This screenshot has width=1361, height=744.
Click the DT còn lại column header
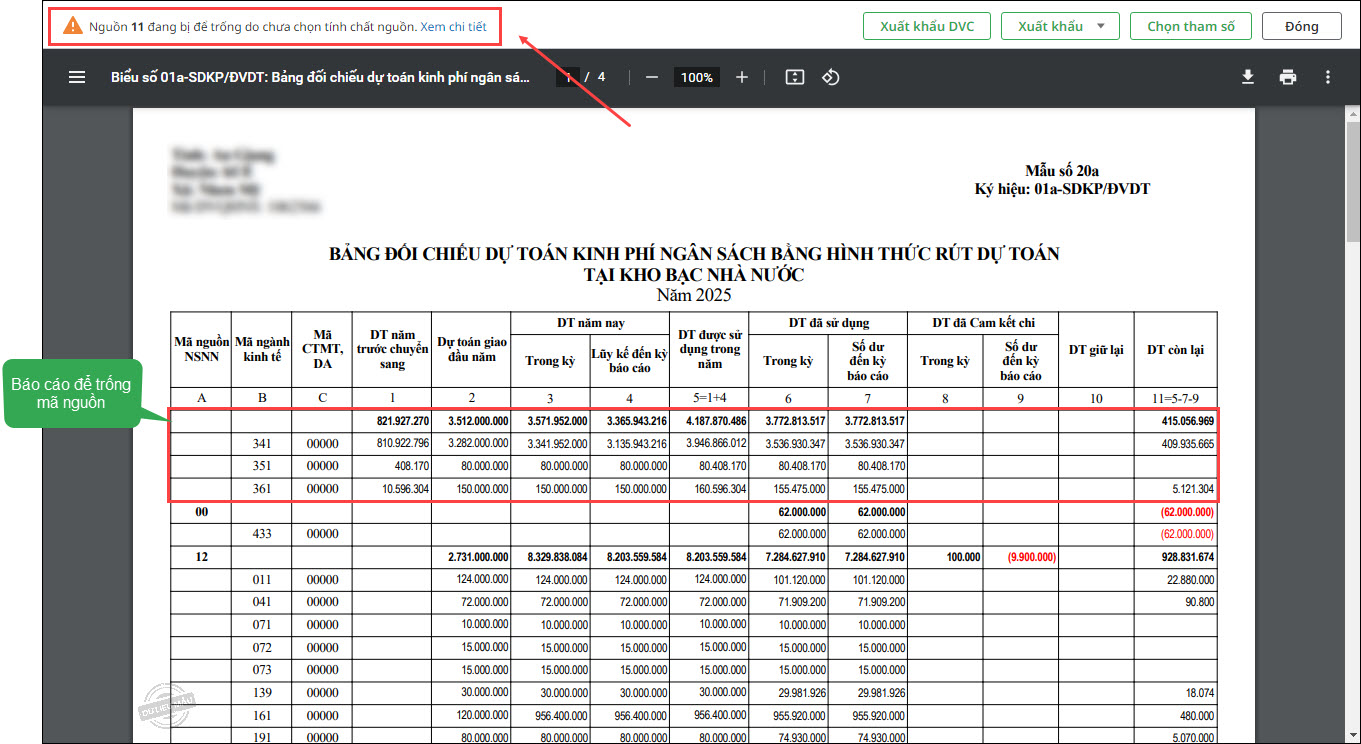[1175, 349]
